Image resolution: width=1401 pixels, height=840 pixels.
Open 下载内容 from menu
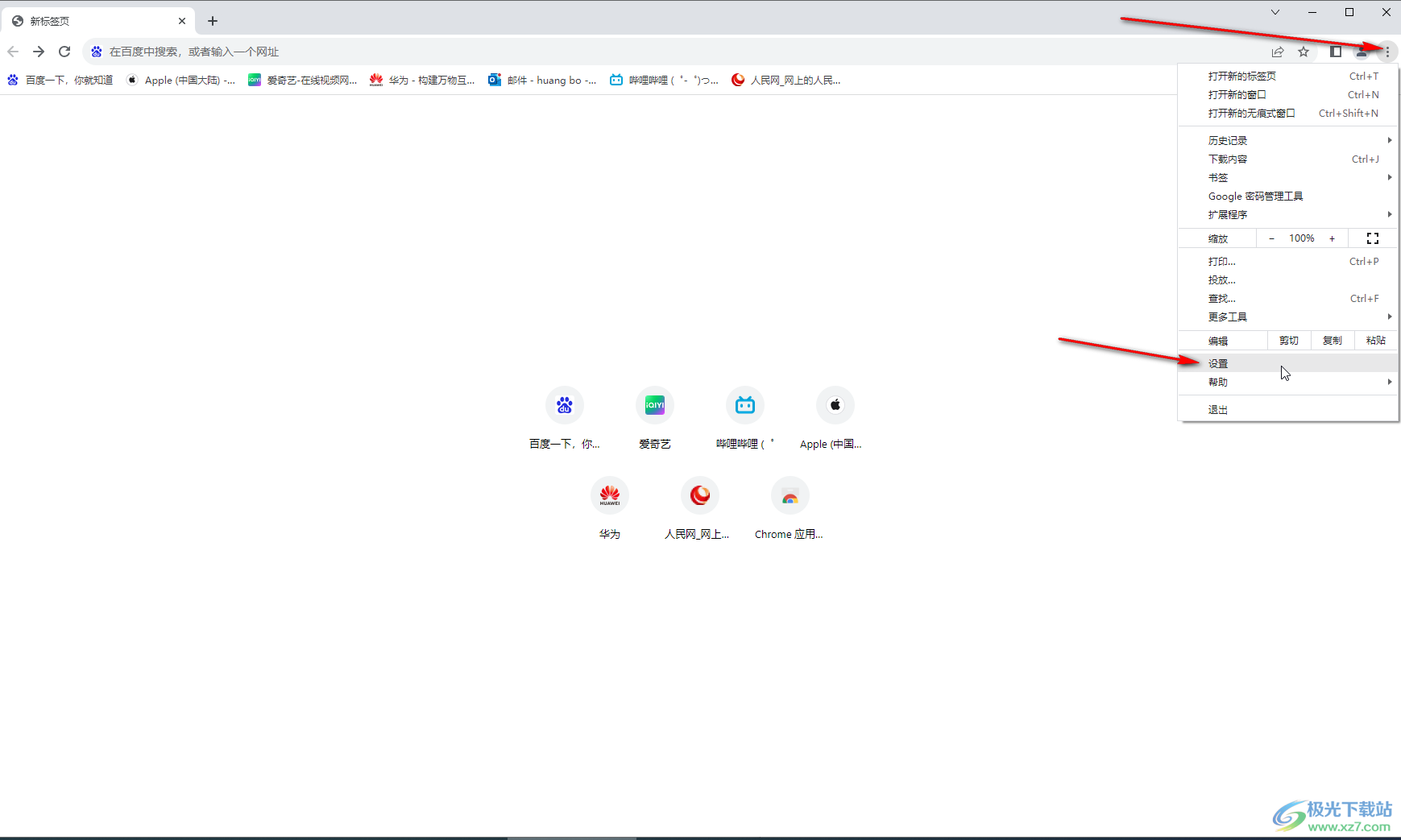[1288, 159]
